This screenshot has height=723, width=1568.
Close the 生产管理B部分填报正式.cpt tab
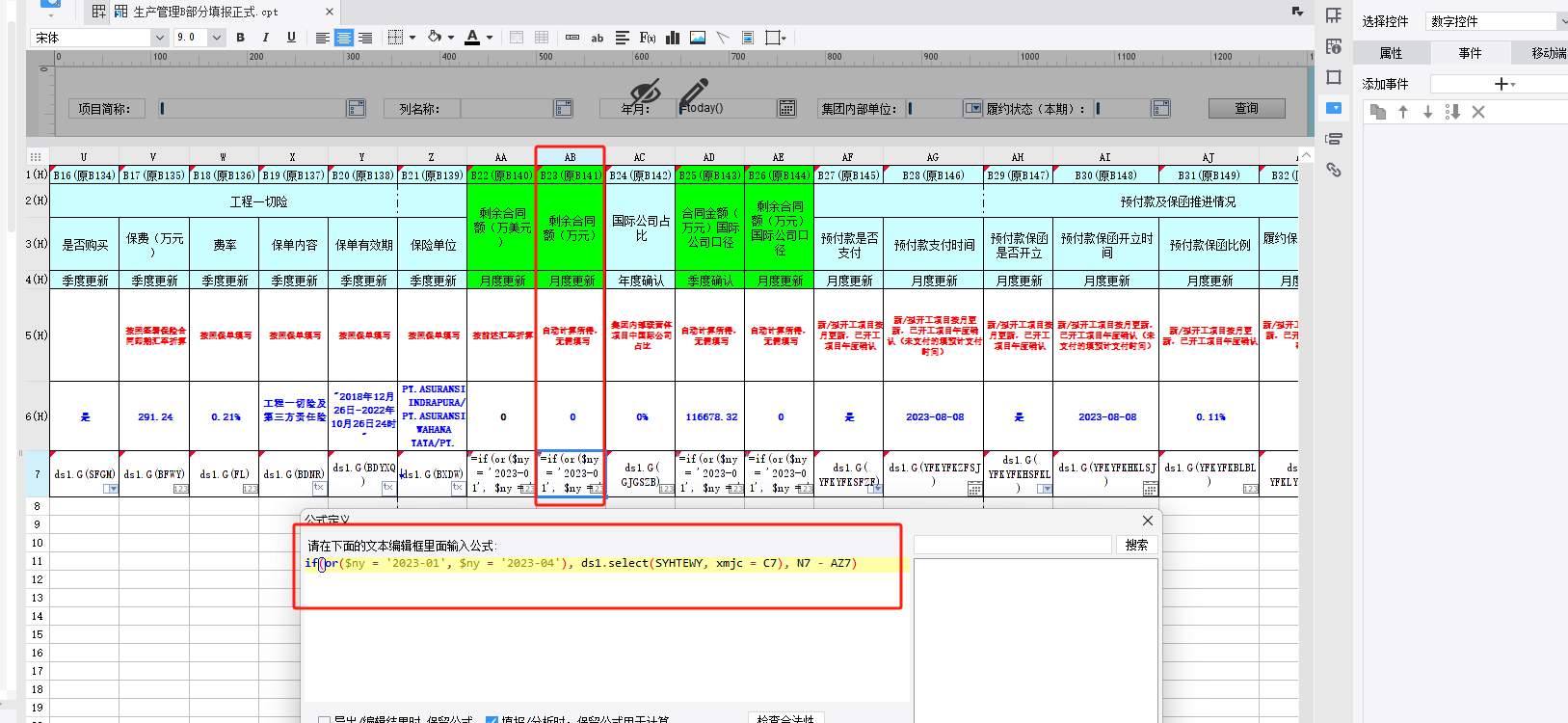tap(330, 12)
